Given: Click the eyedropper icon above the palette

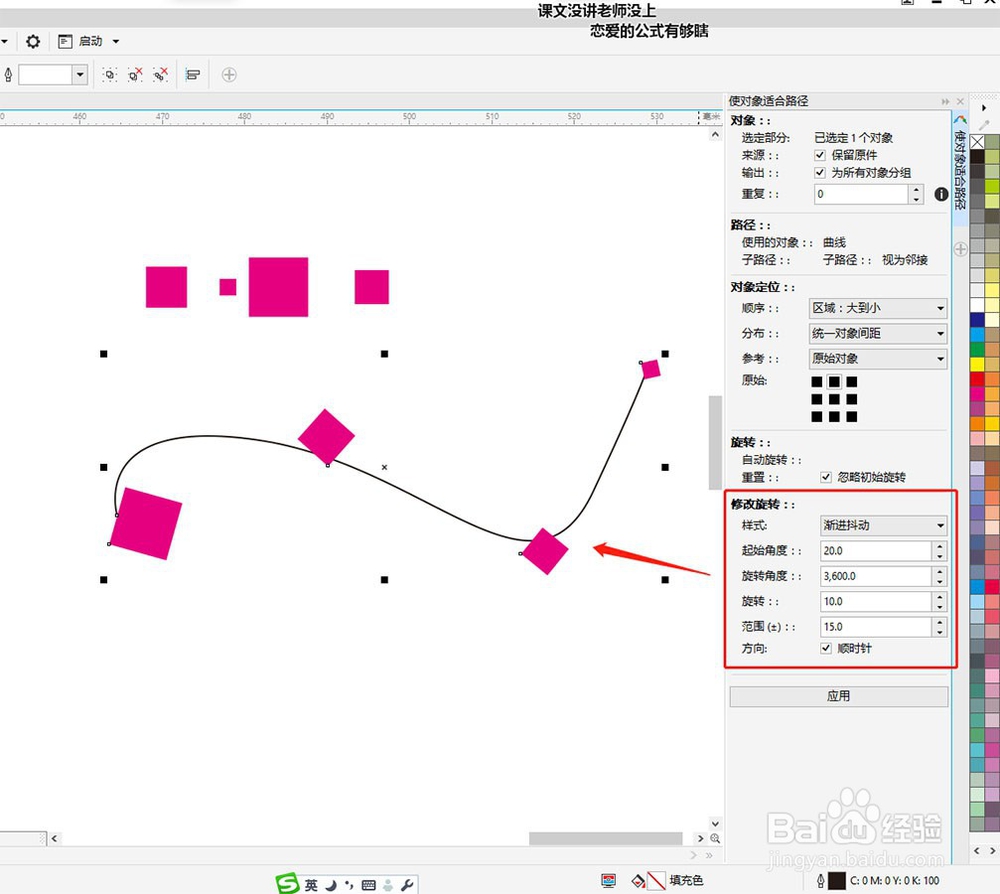Looking at the screenshot, I should pos(984,125).
